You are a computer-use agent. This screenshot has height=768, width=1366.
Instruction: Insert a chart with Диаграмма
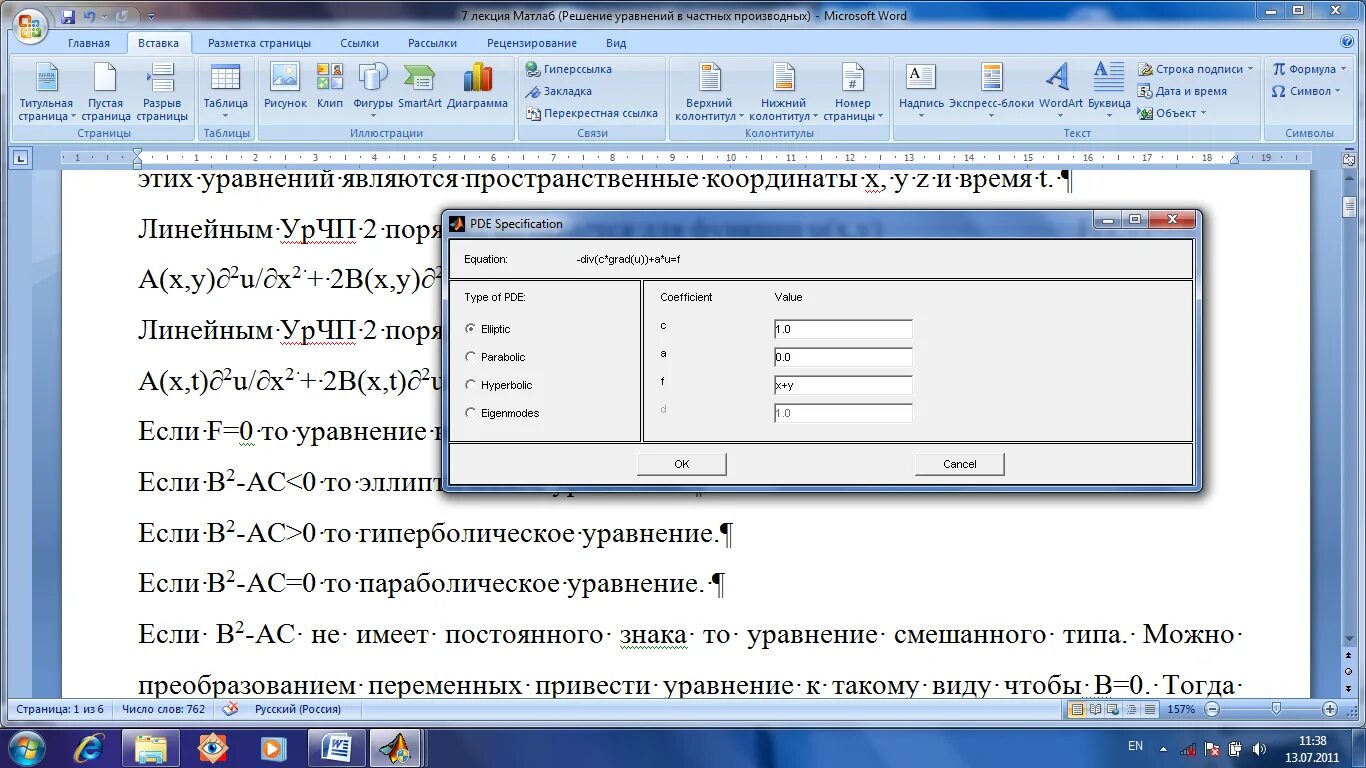tap(477, 87)
